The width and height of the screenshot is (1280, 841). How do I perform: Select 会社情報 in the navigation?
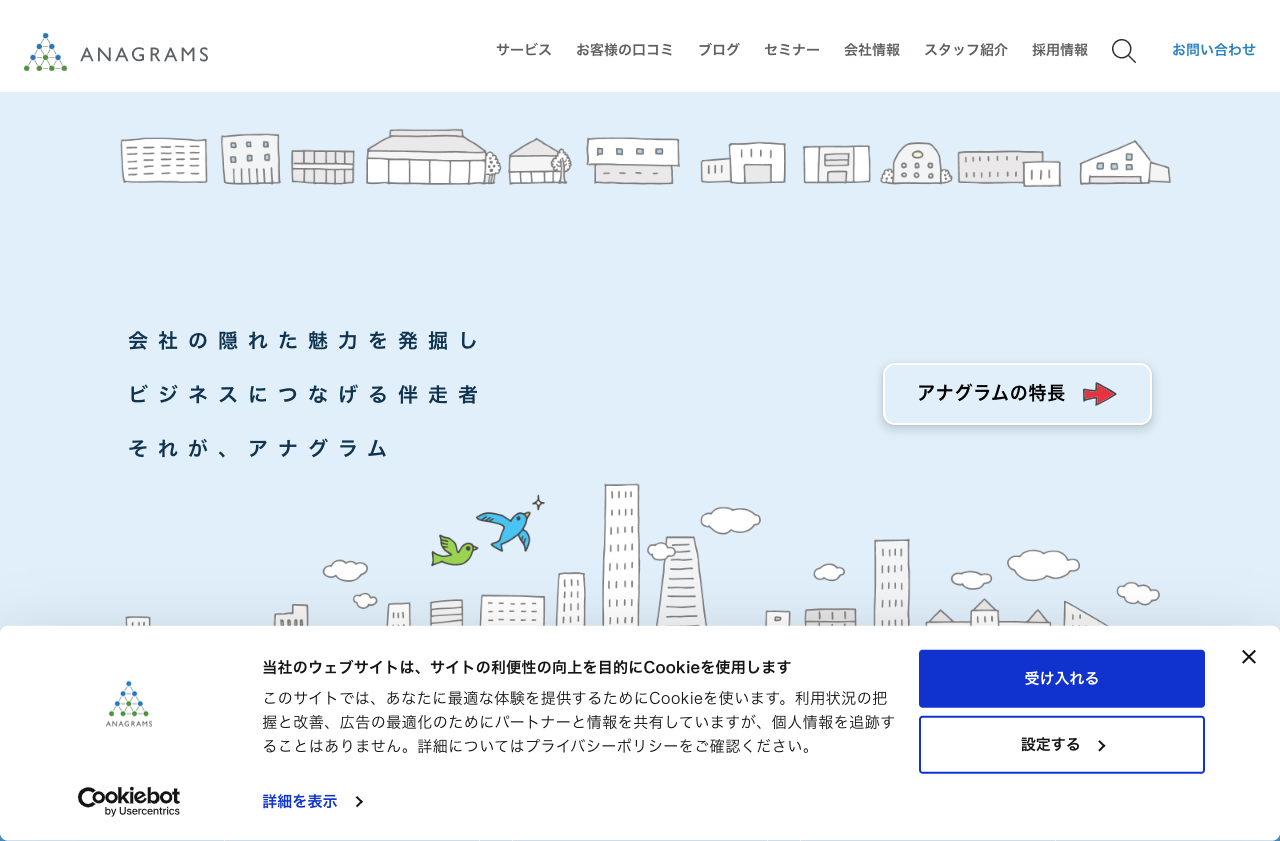point(871,49)
